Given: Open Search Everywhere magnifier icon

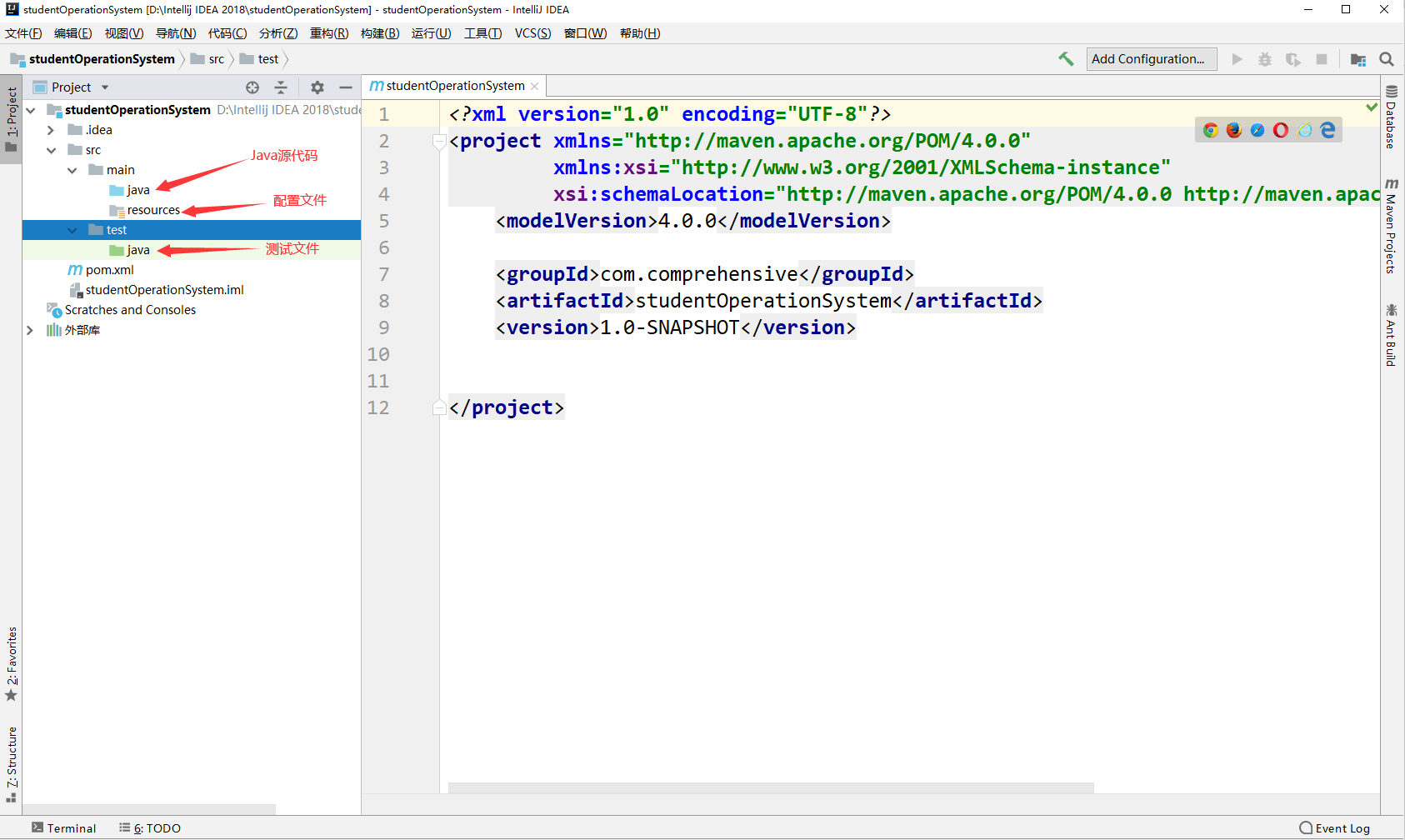Looking at the screenshot, I should (x=1387, y=59).
